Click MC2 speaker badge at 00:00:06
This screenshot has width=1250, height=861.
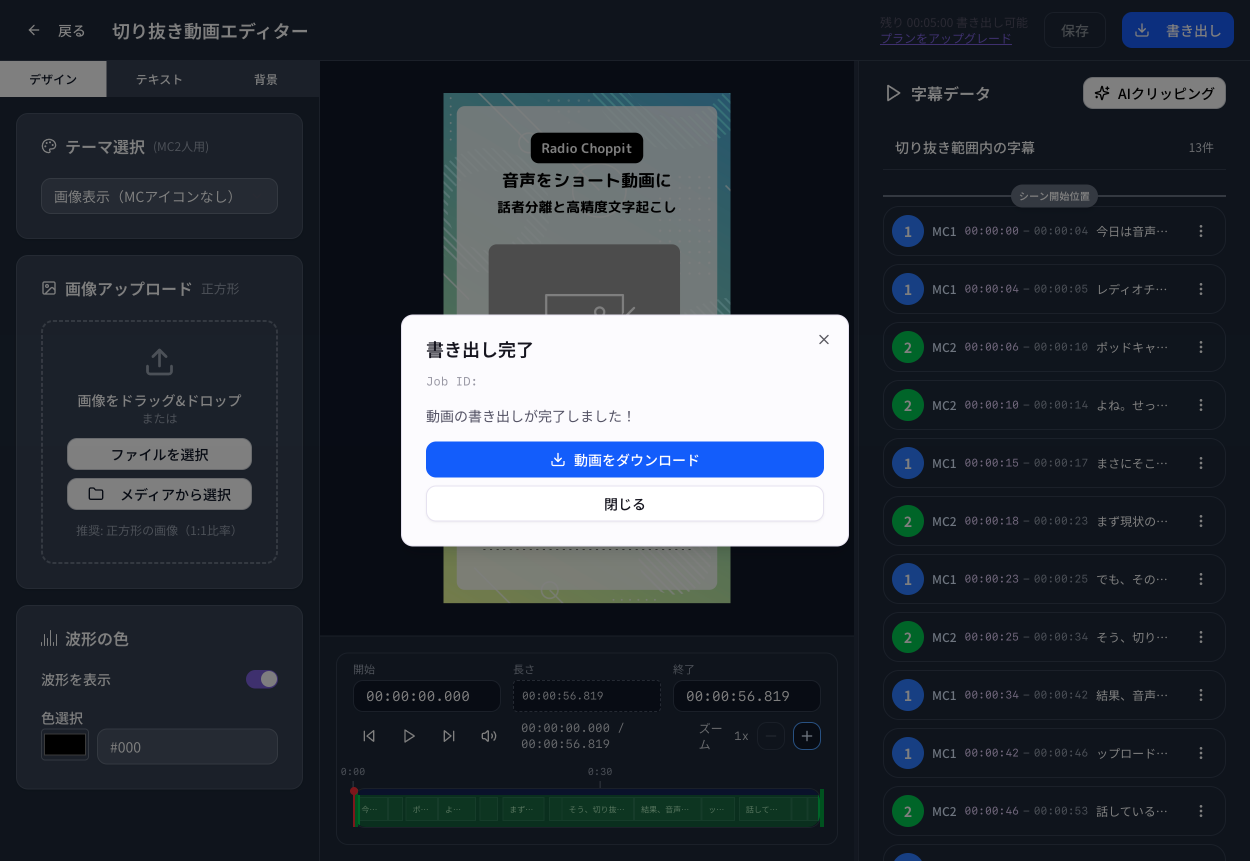908,347
